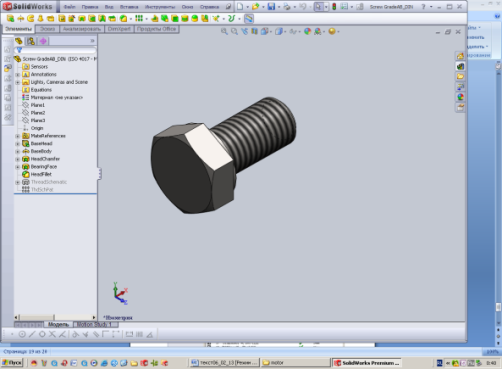
Task: Click the Extruded Boss icon at the toolbar start
Action: (10, 18)
